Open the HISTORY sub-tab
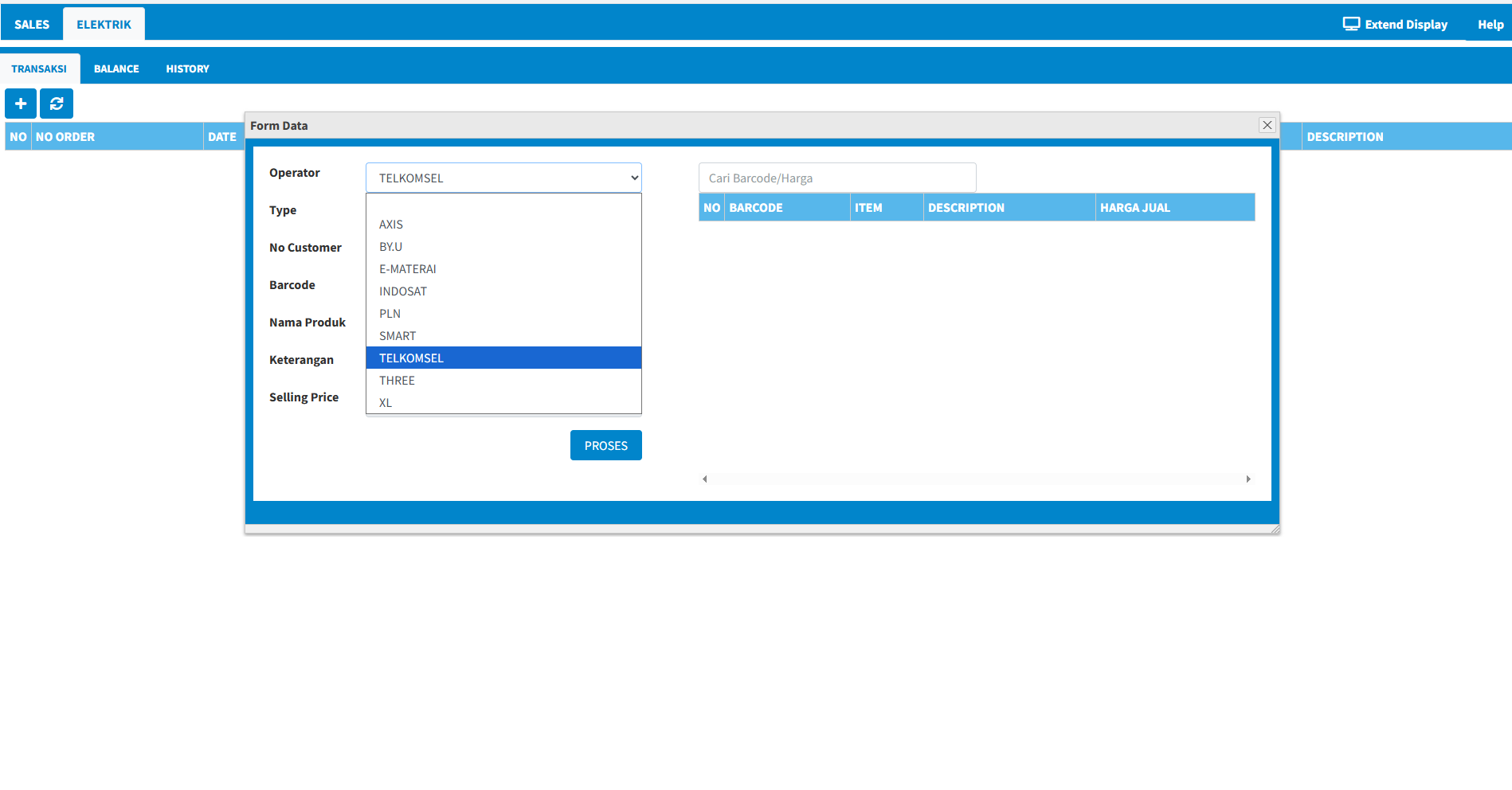 pos(187,68)
